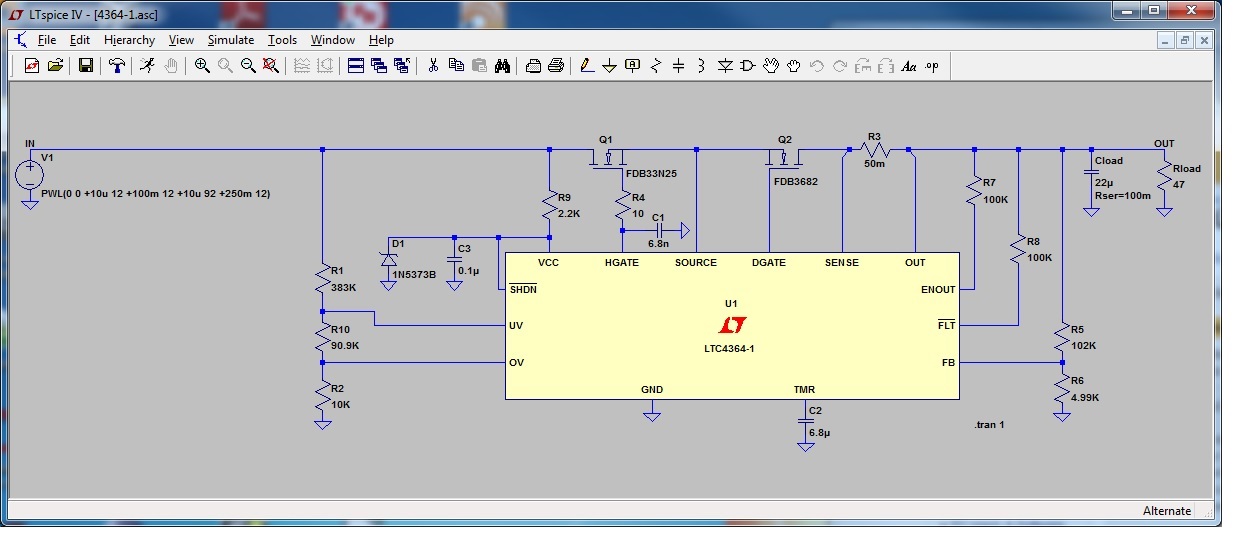This screenshot has width=1256, height=552.
Task: Open the Tools menu
Action: tap(282, 40)
